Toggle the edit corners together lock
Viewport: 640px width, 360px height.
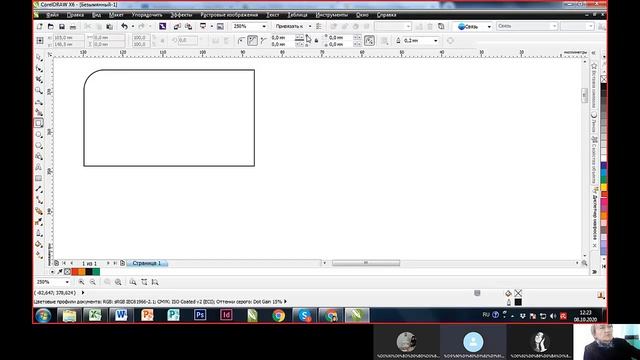pyautogui.click(x=316, y=40)
